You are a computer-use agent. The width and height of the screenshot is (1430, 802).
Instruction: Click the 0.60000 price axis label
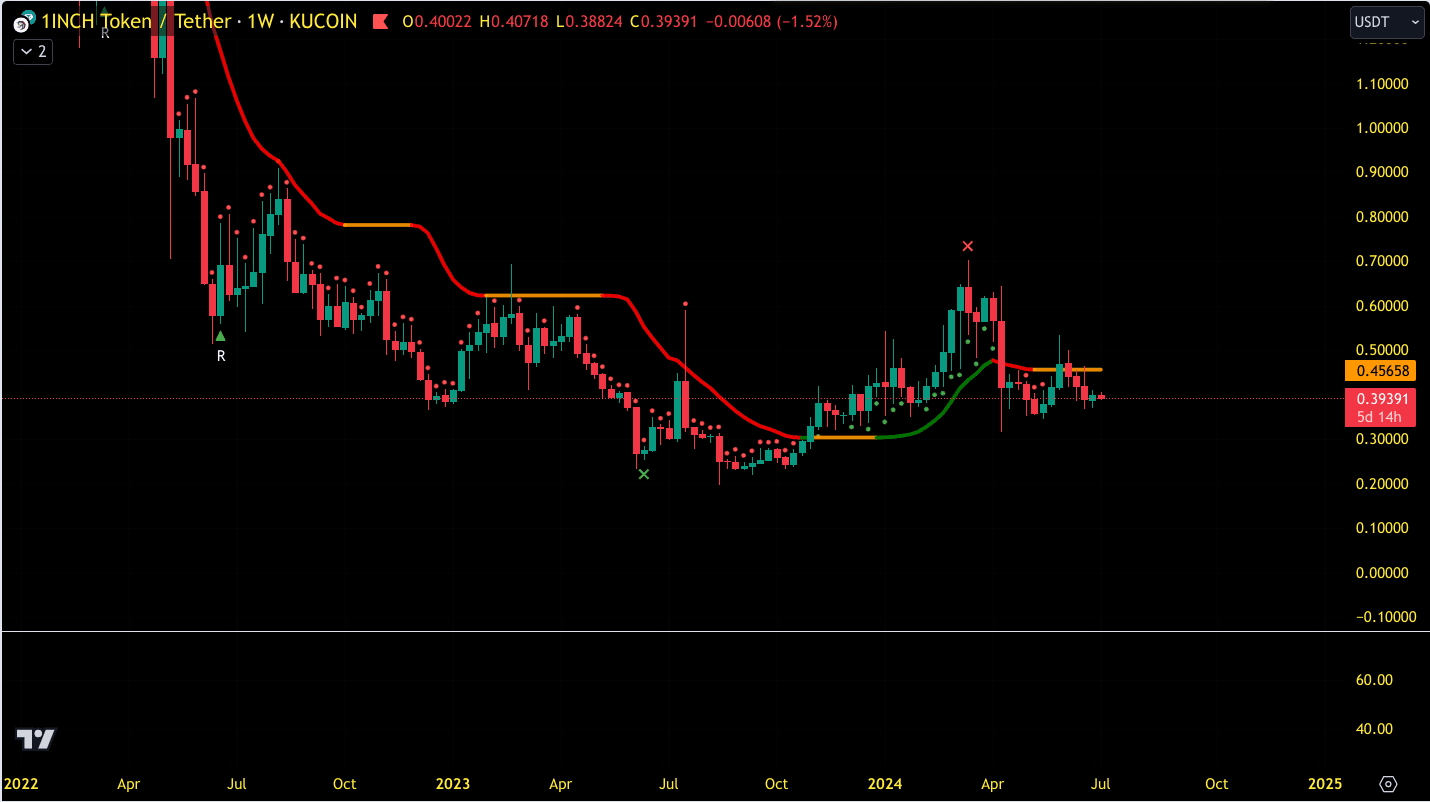coord(1381,306)
